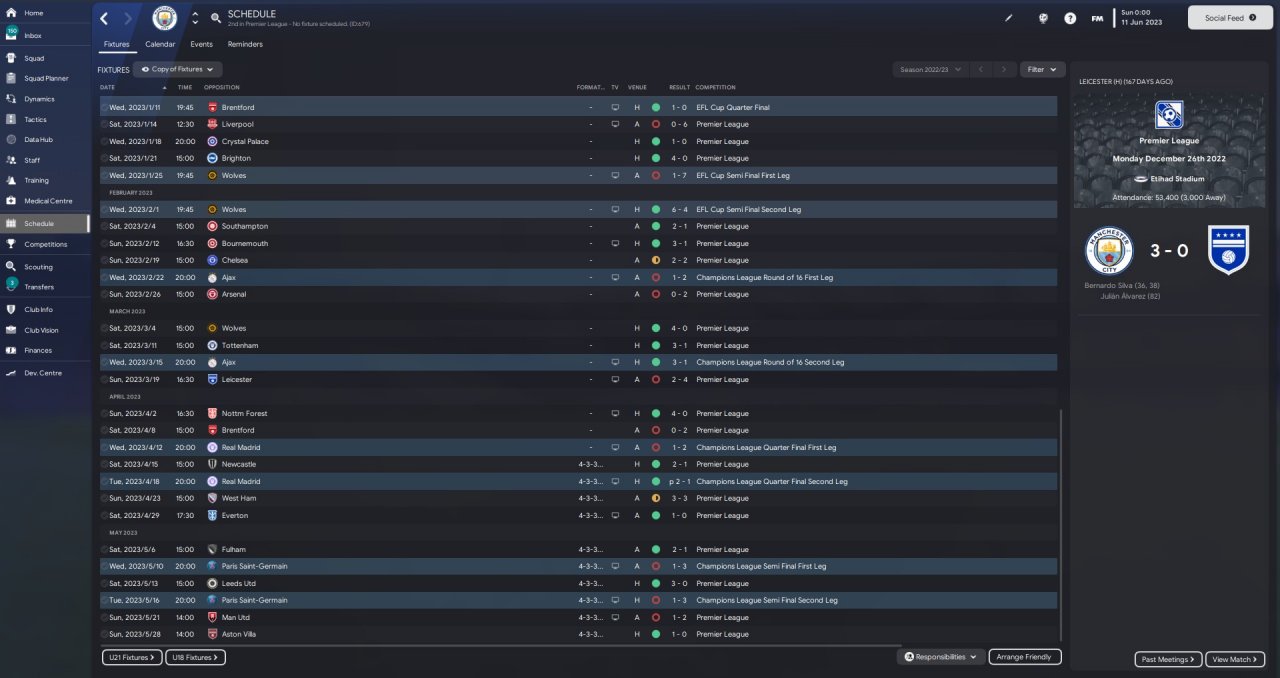Open Squad Planner in the sidebar
Viewport: 1280px width, 678px height.
46,78
